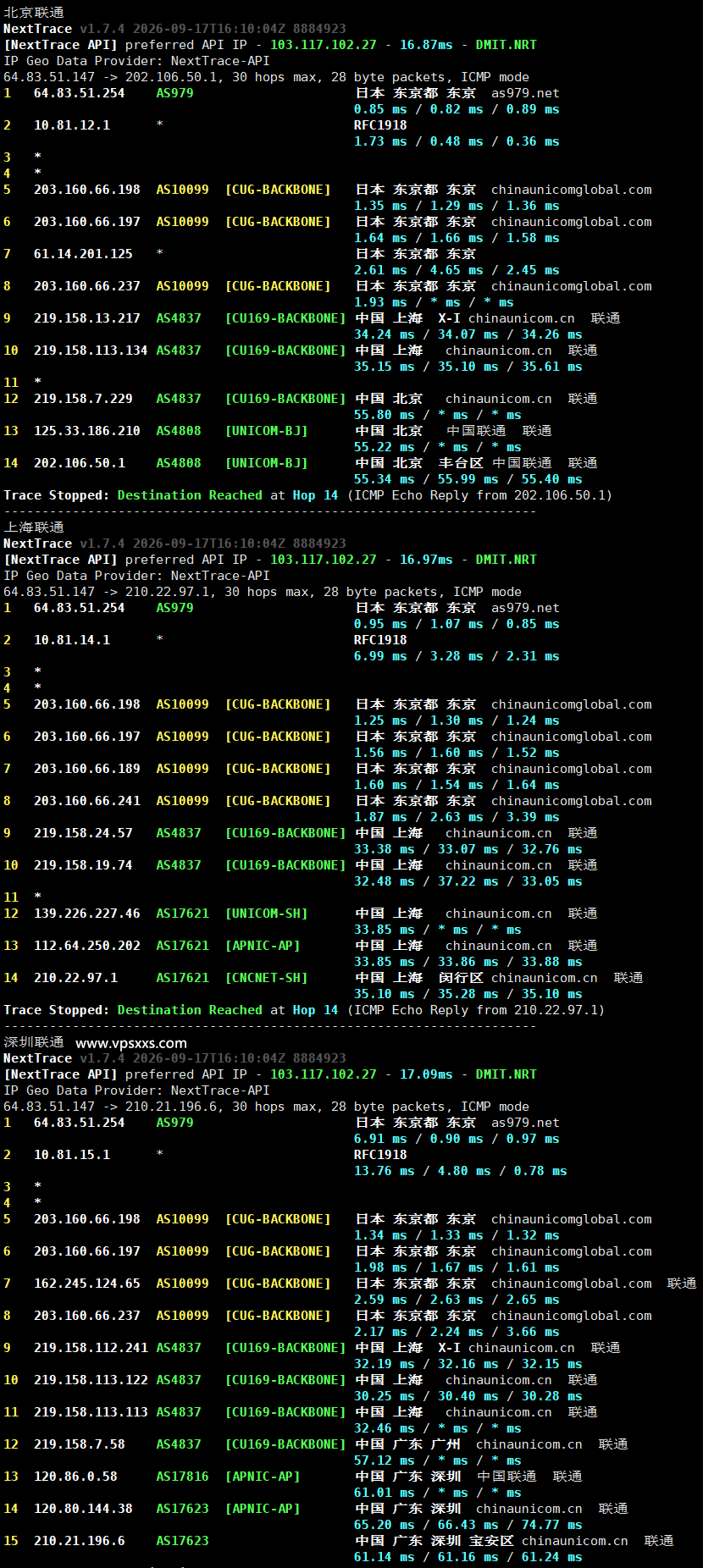
Task: Click [UNICOM-BJ] label on hop 13
Action: click(x=267, y=431)
